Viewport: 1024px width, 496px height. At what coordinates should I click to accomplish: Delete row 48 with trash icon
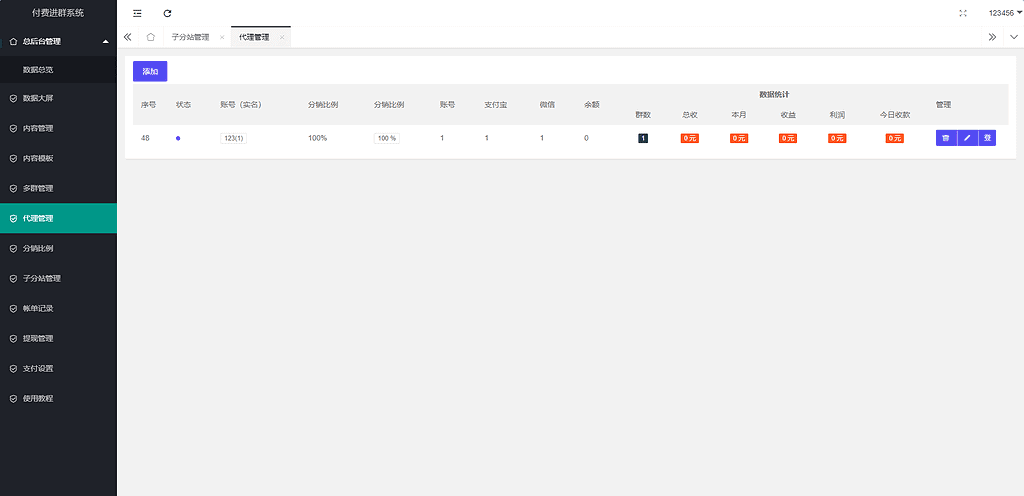pos(946,138)
